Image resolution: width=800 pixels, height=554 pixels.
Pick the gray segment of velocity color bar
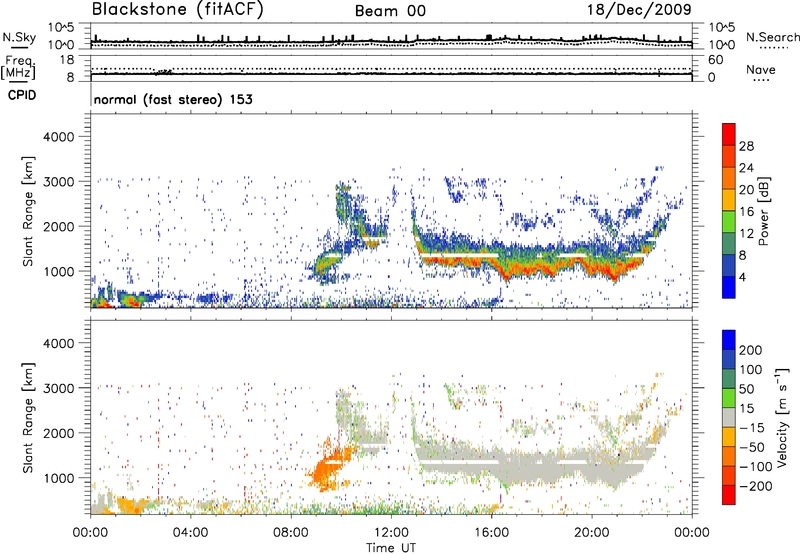click(729, 417)
